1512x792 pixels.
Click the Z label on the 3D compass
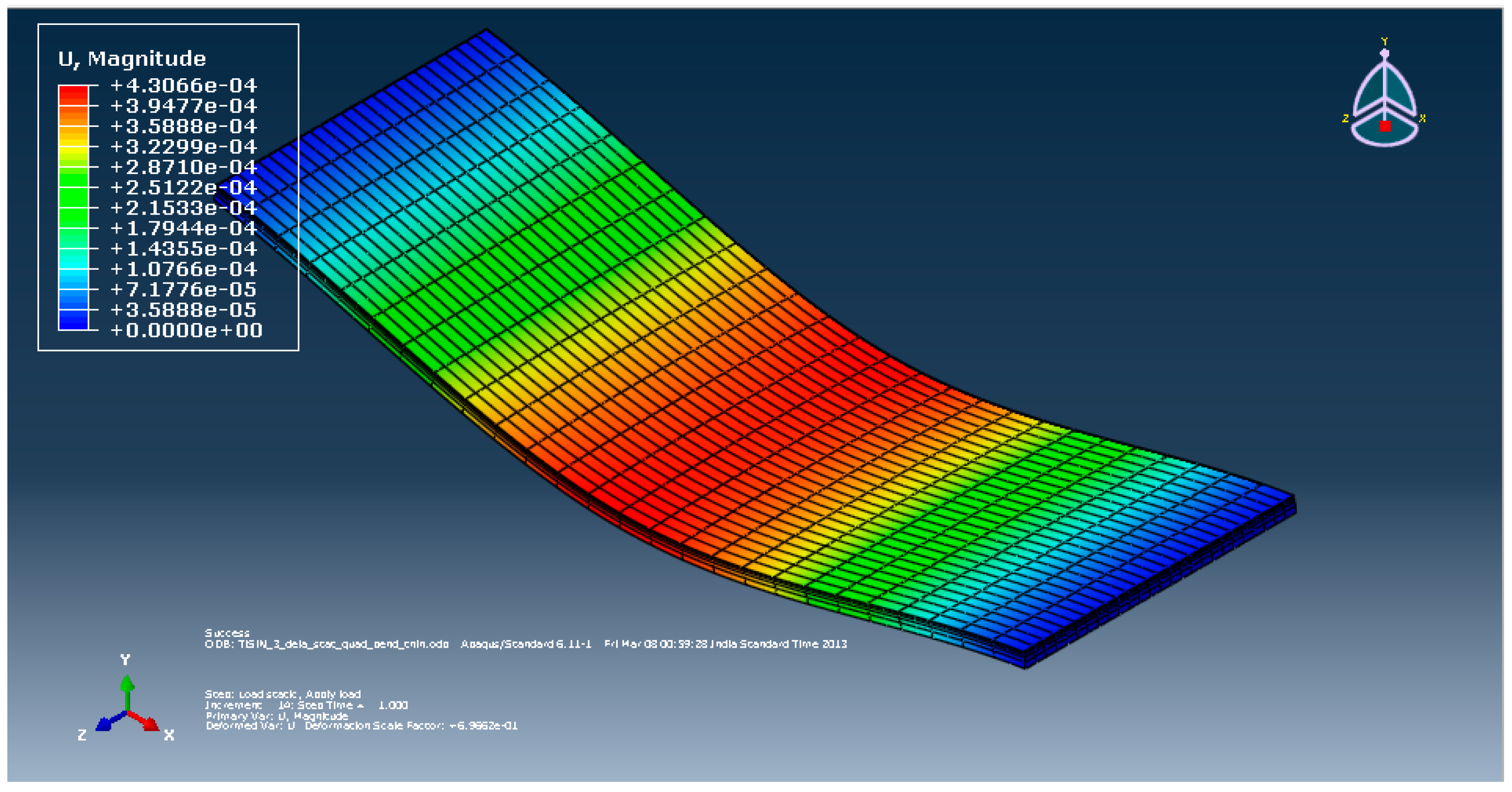[1346, 118]
